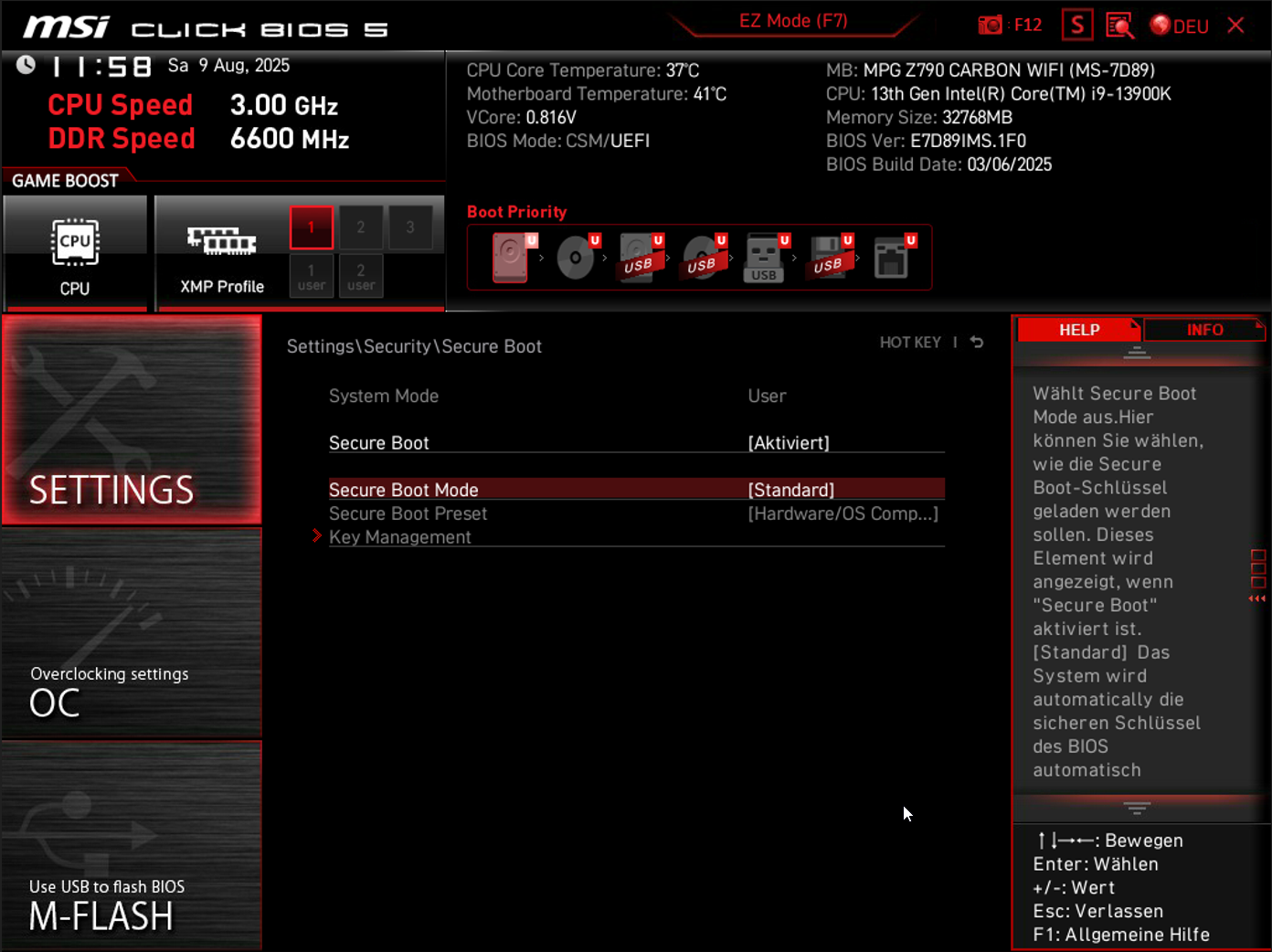Change language via the DEU globe icon
This screenshot has height=952, width=1272.
1180,26
